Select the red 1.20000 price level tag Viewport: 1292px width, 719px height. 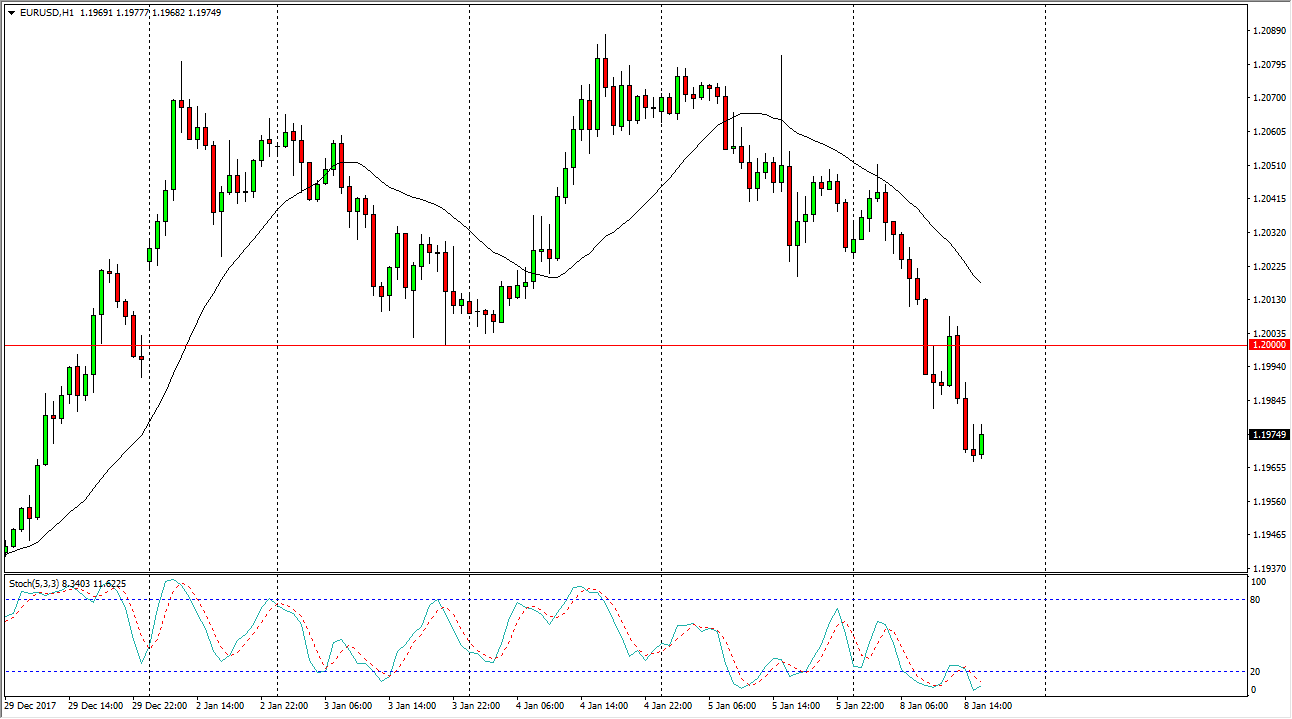[1269, 345]
